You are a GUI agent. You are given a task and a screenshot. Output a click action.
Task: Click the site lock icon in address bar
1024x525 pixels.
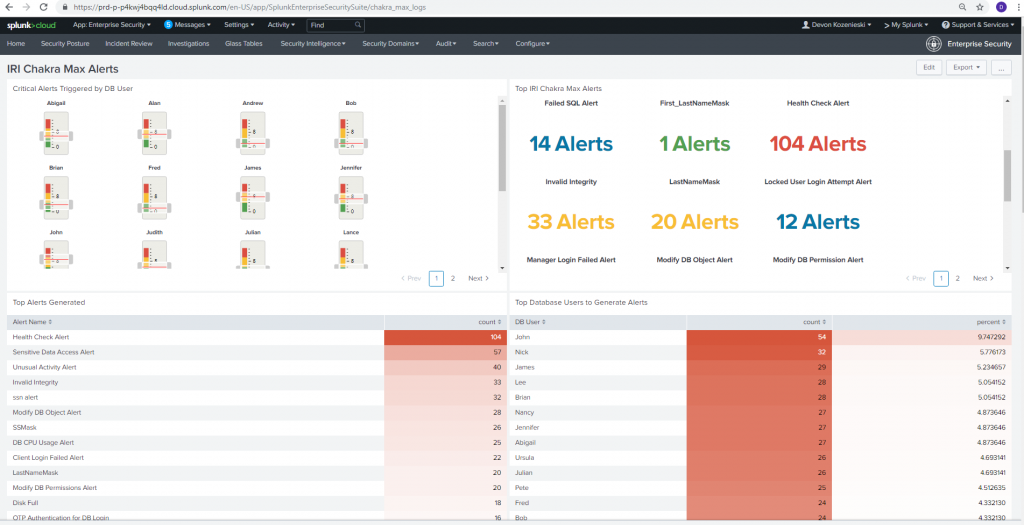pos(65,7)
